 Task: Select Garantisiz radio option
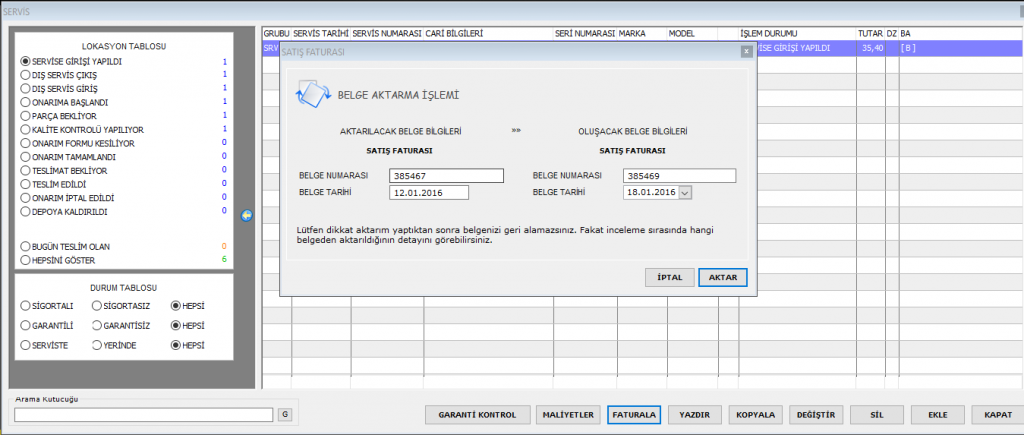pos(97,326)
